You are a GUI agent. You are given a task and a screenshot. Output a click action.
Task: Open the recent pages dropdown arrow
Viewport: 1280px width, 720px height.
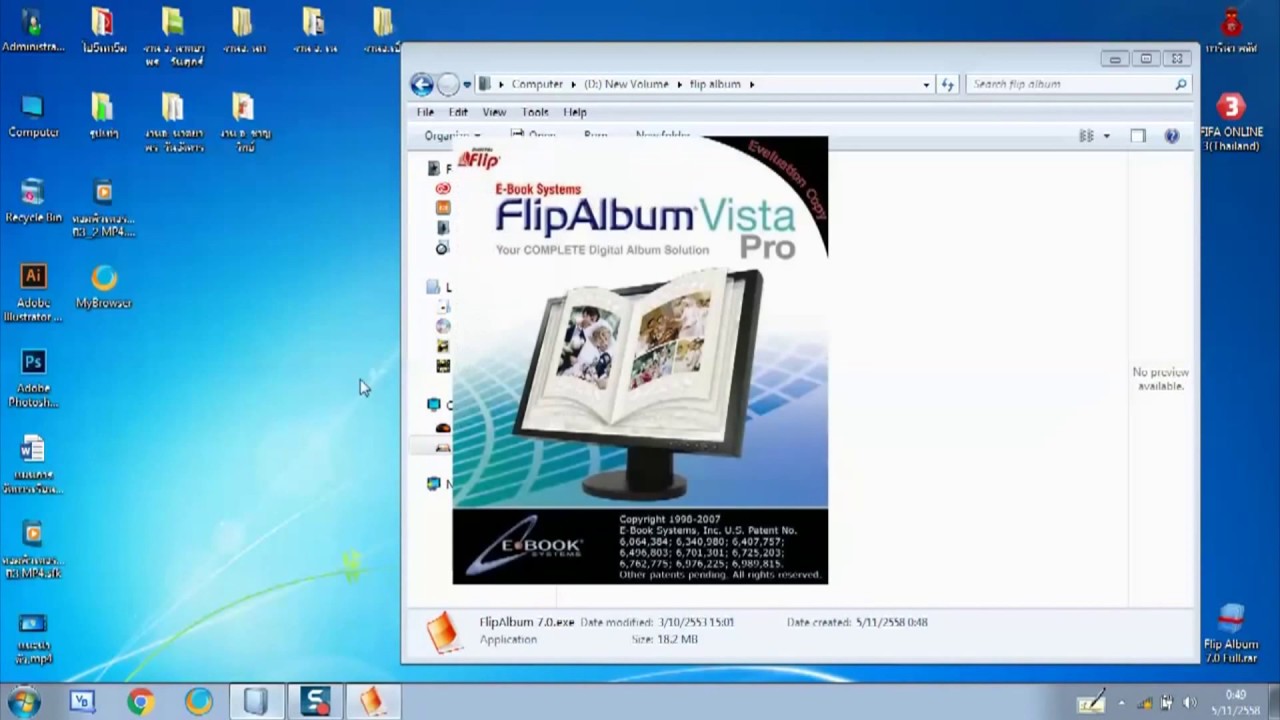468,85
